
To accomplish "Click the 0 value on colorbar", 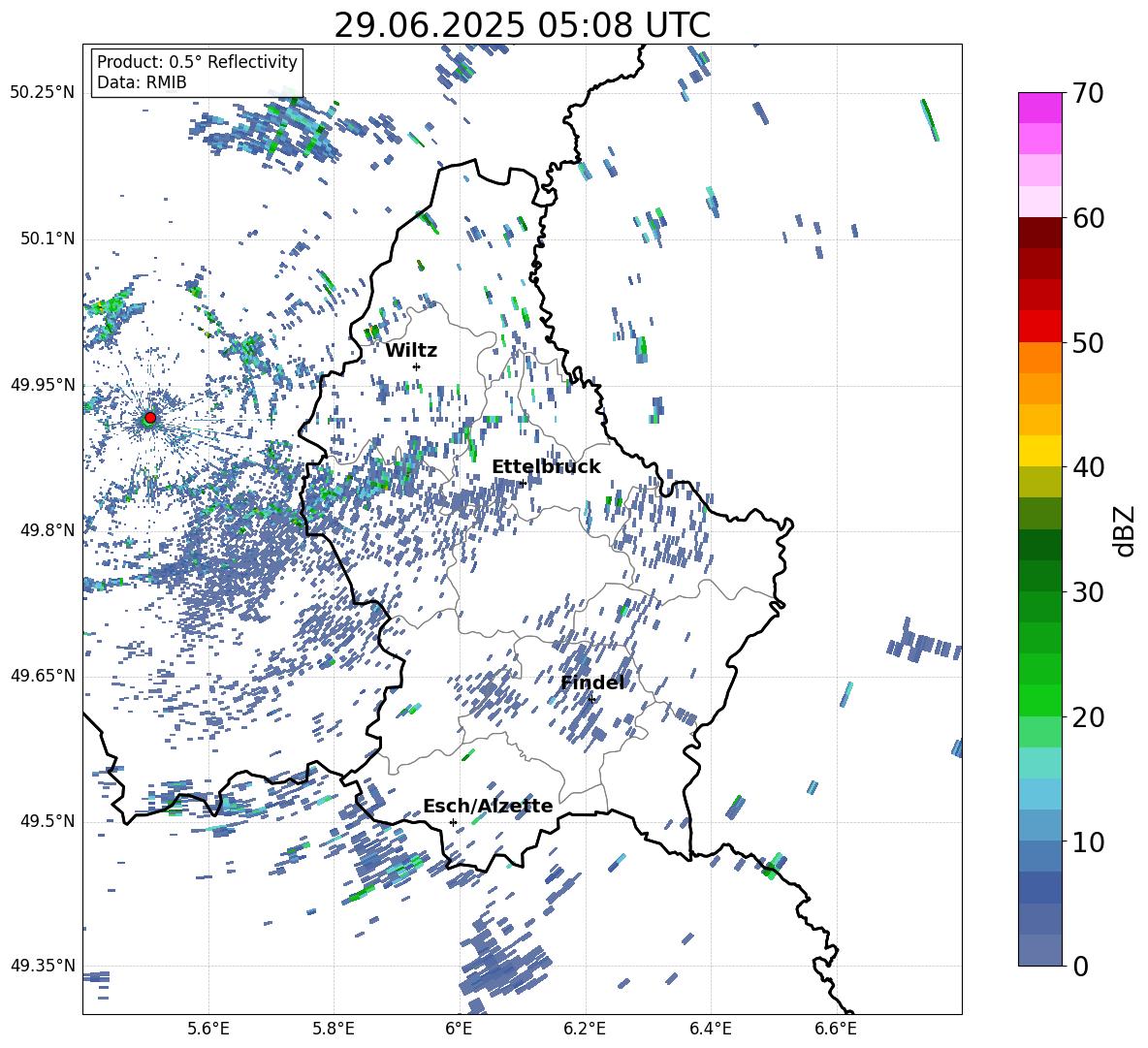I will [1080, 967].
